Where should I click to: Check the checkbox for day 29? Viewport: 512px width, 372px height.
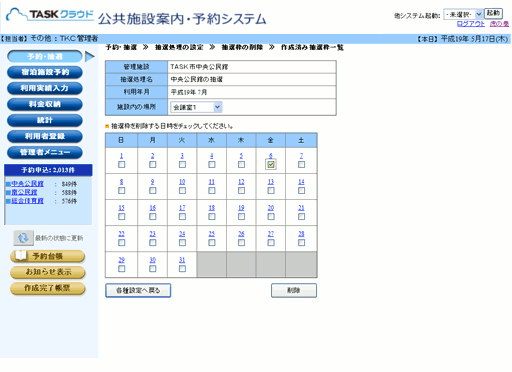tap(122, 268)
